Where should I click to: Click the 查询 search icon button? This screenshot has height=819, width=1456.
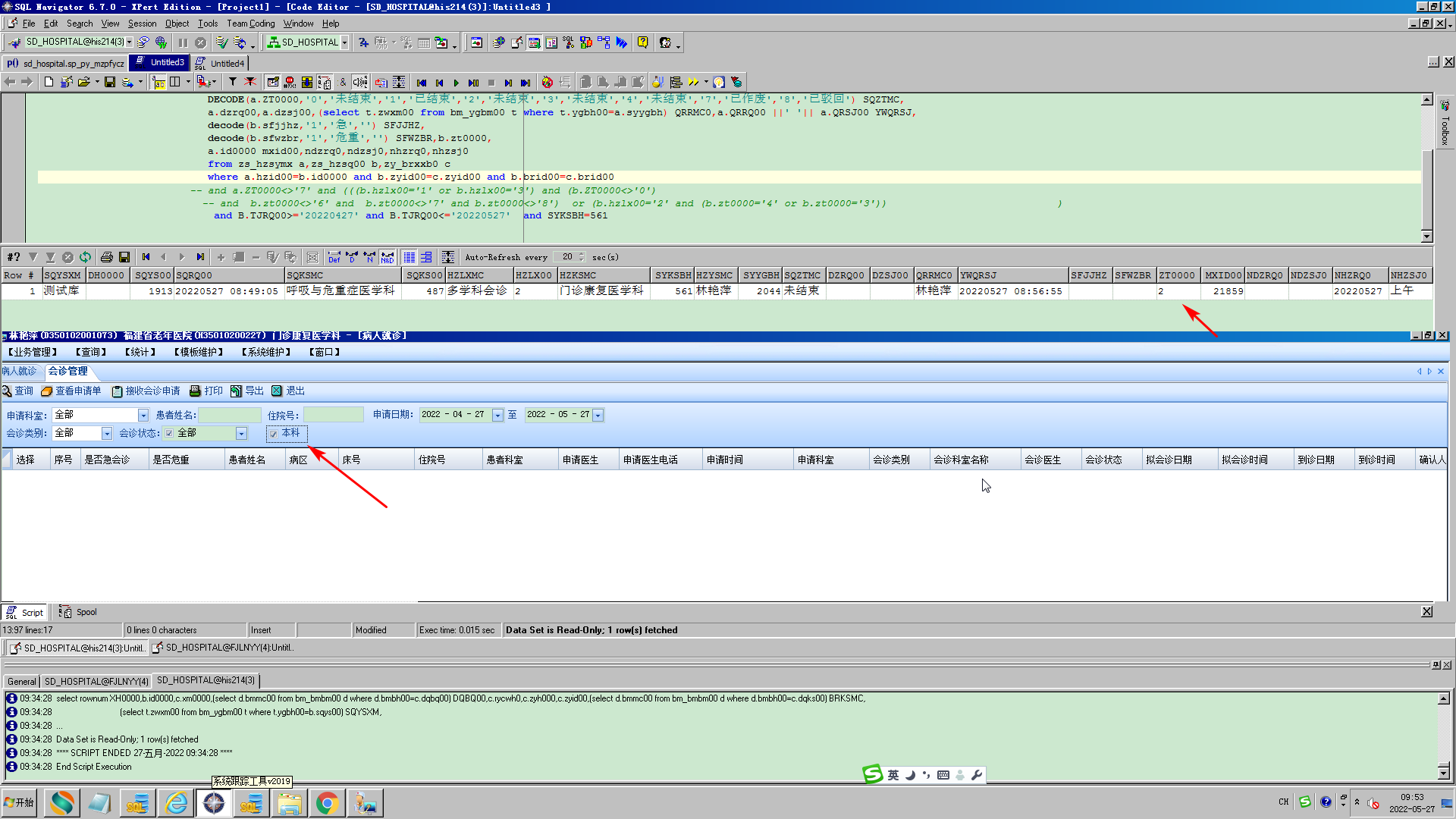point(7,391)
